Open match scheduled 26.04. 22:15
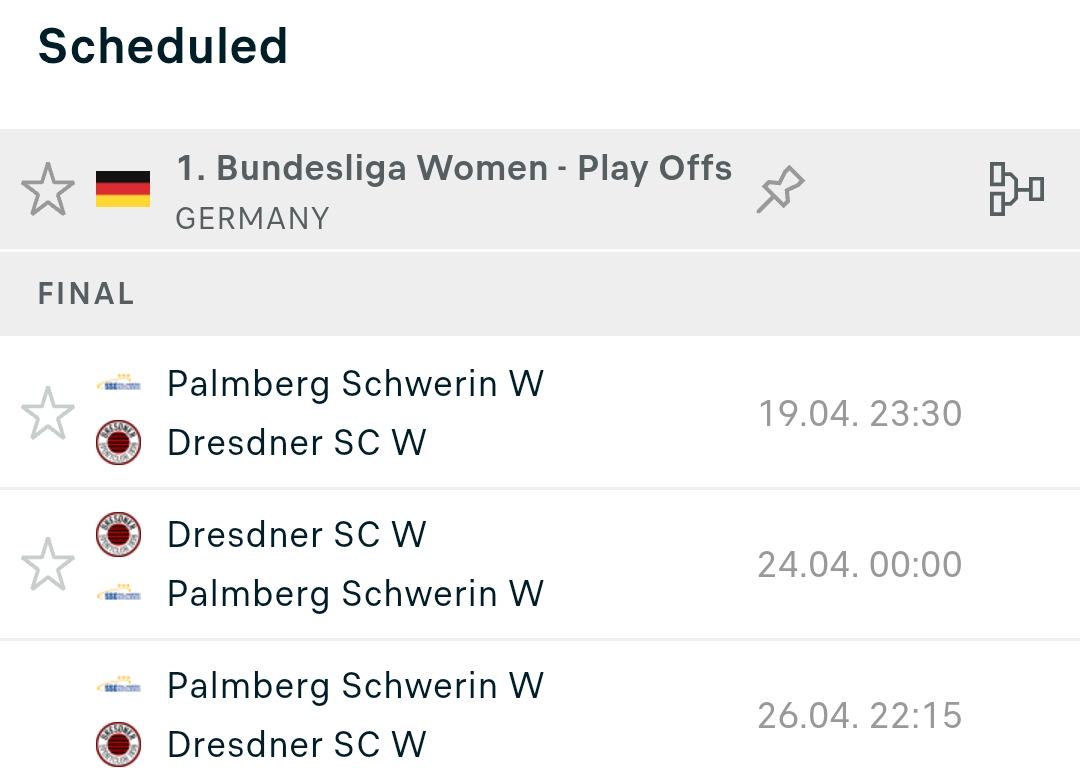The width and height of the screenshot is (1080, 768). click(540, 705)
